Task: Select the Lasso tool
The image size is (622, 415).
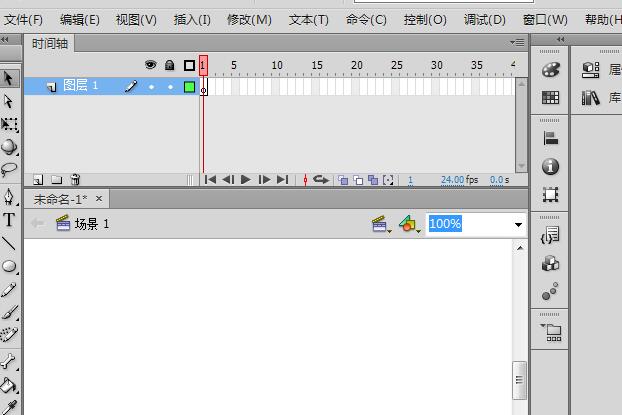Action: click(x=9, y=171)
